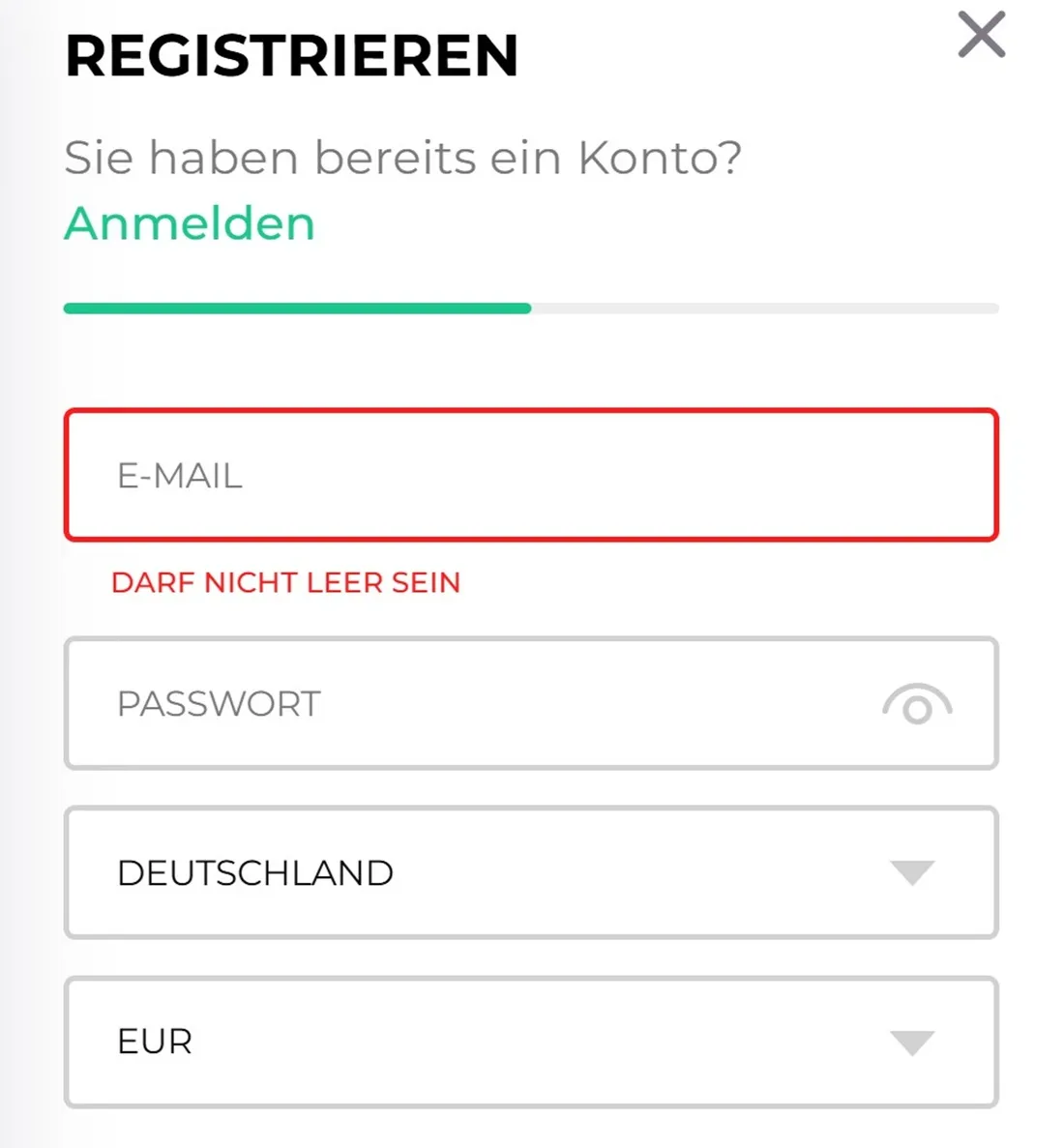Click the 'Sie haben bereits ein Konto?' text
1064x1148 pixels.
pos(402,158)
